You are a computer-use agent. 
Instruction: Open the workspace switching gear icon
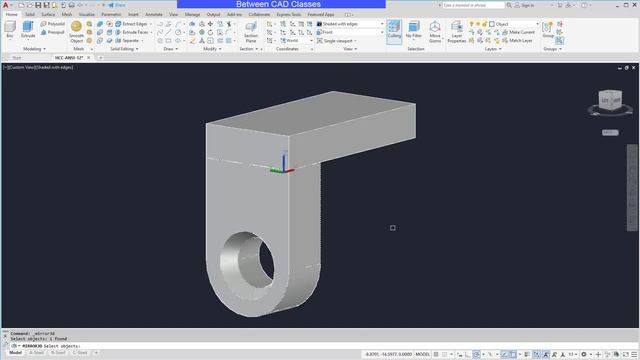pos(584,354)
